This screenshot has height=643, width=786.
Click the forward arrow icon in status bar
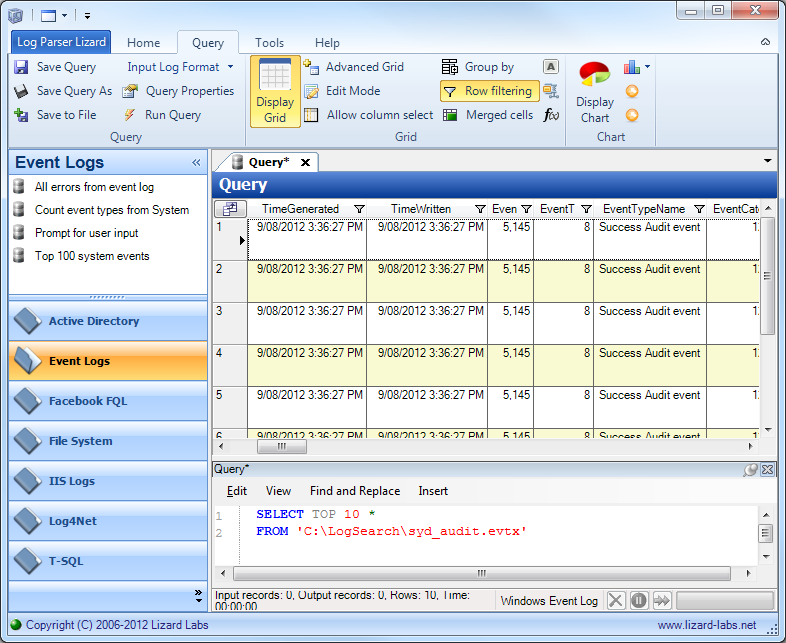[x=662, y=600]
